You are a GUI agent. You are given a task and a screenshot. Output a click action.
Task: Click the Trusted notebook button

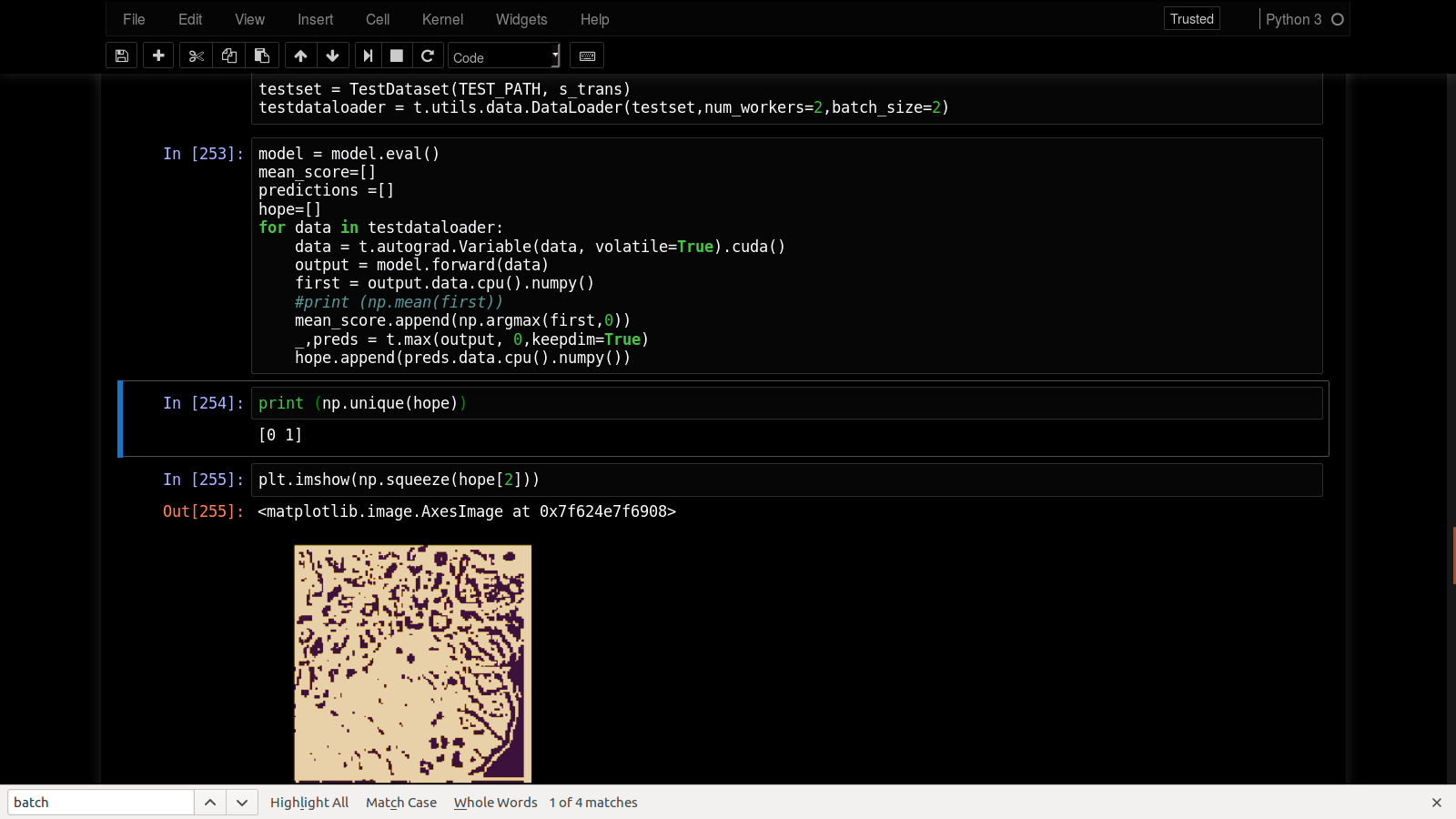pos(1191,19)
